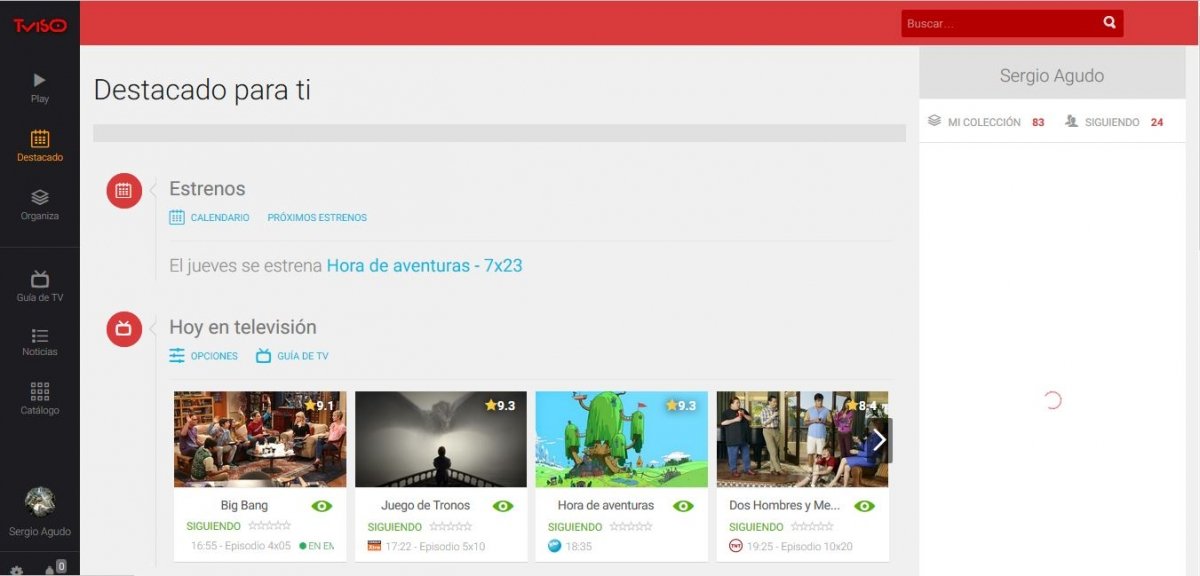Click Juego de Tronos channel logo
The image size is (1200, 576).
coord(374,546)
